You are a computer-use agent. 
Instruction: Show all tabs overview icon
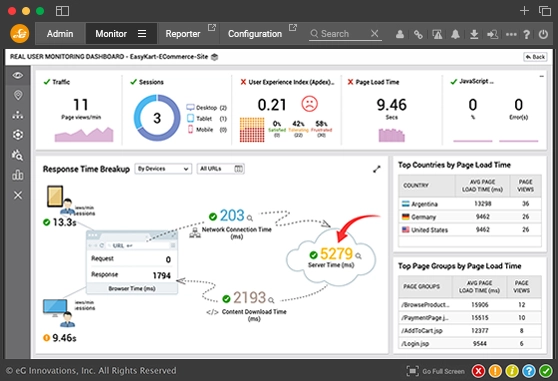tap(545, 11)
